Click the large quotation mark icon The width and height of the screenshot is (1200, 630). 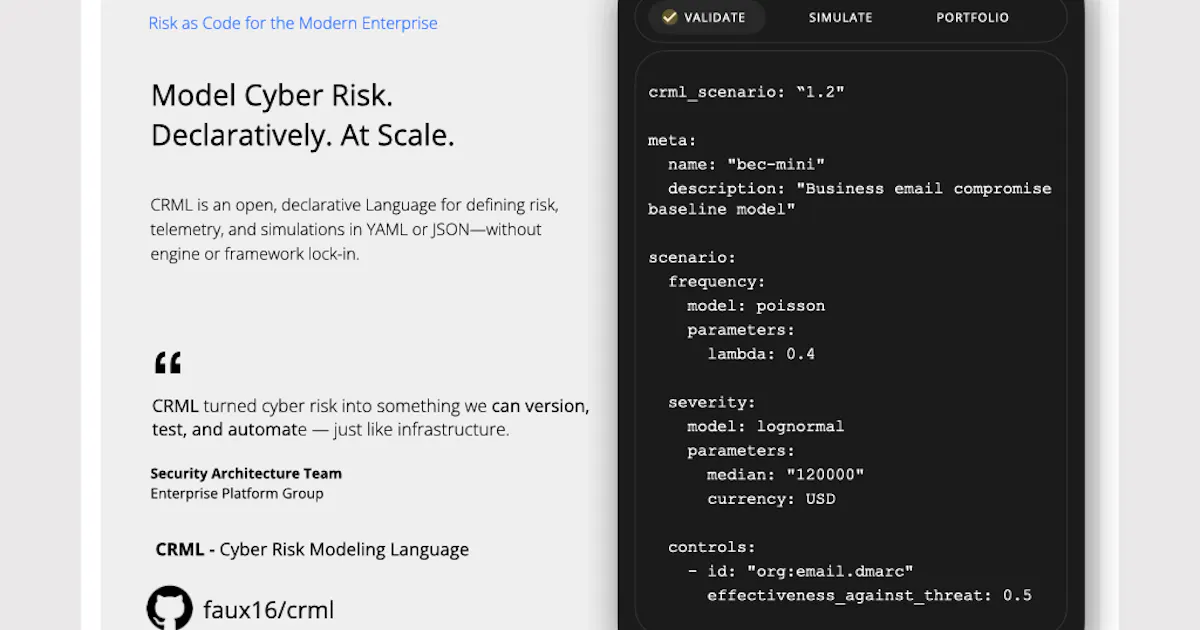coord(168,363)
